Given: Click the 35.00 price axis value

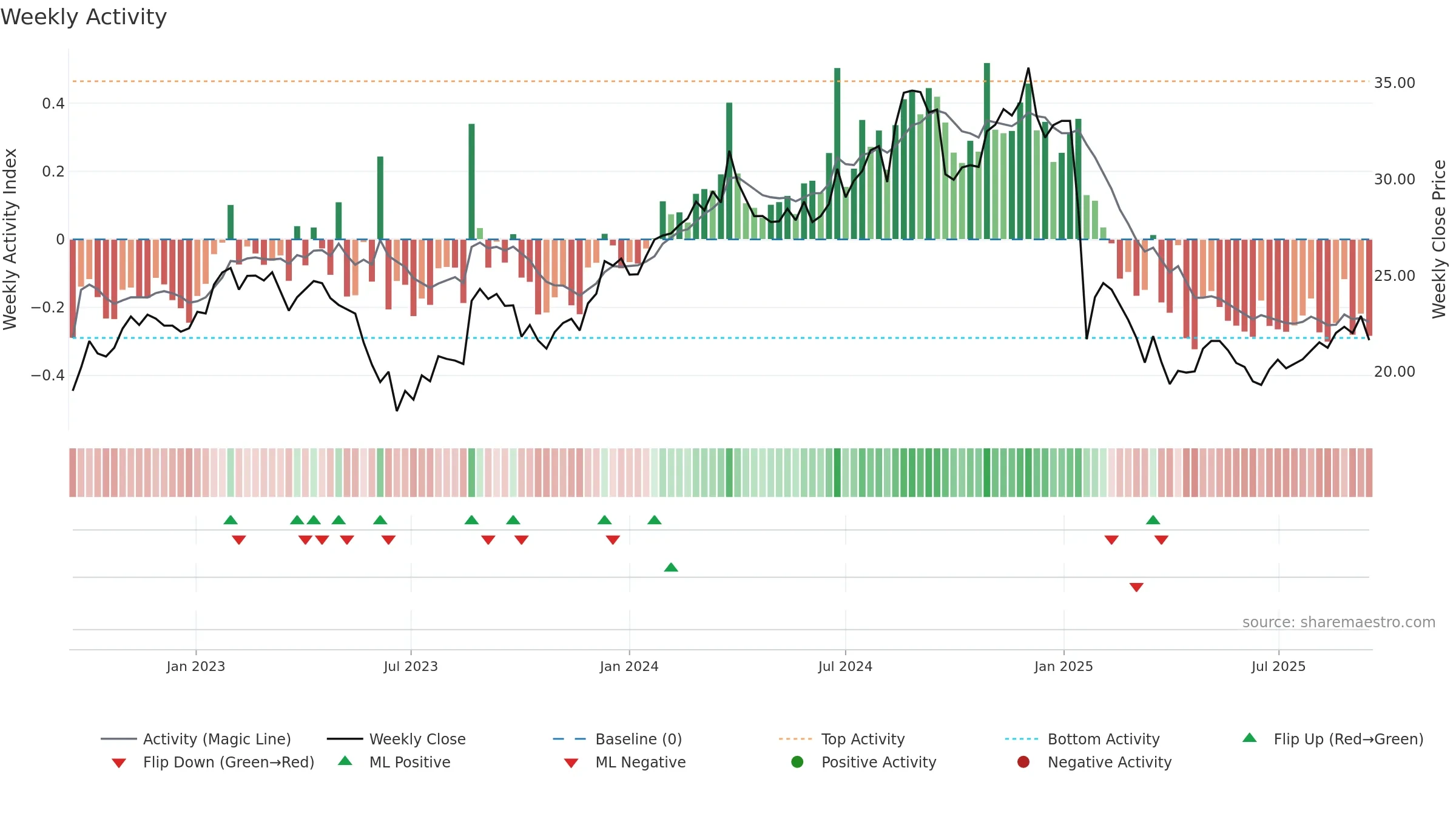Looking at the screenshot, I should click(x=1395, y=83).
